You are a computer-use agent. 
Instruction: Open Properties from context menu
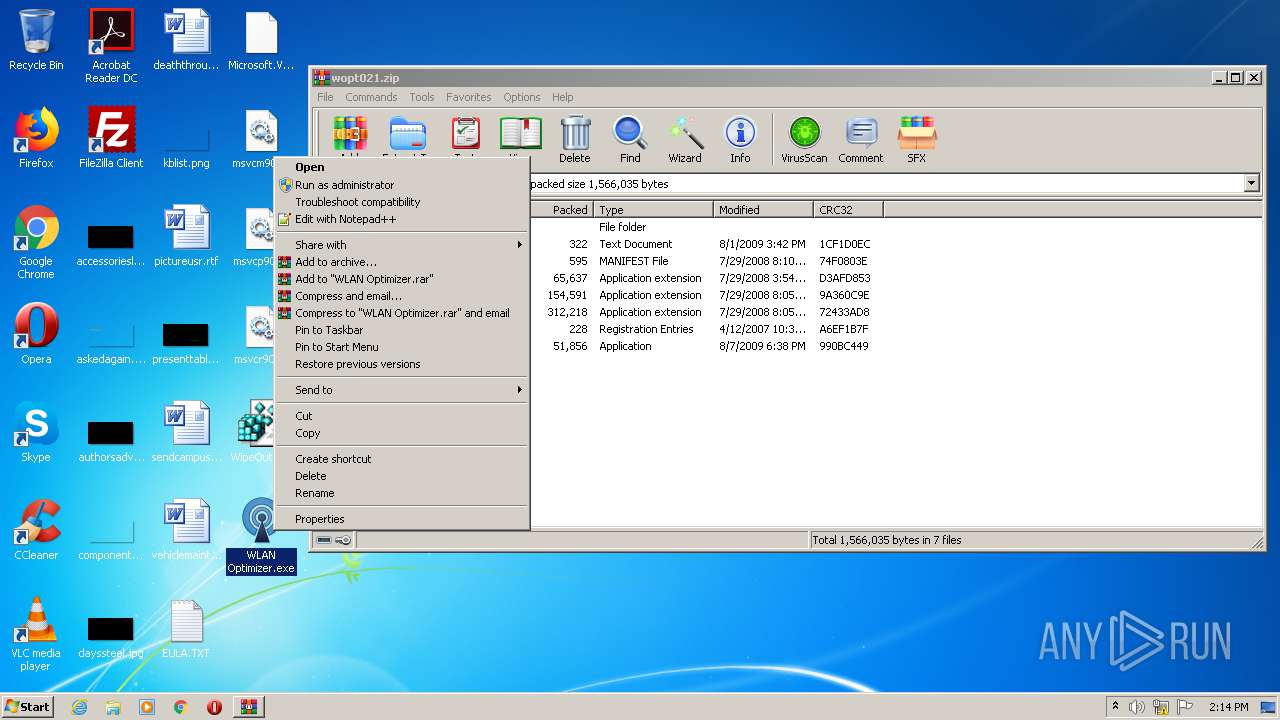pyautogui.click(x=401, y=519)
